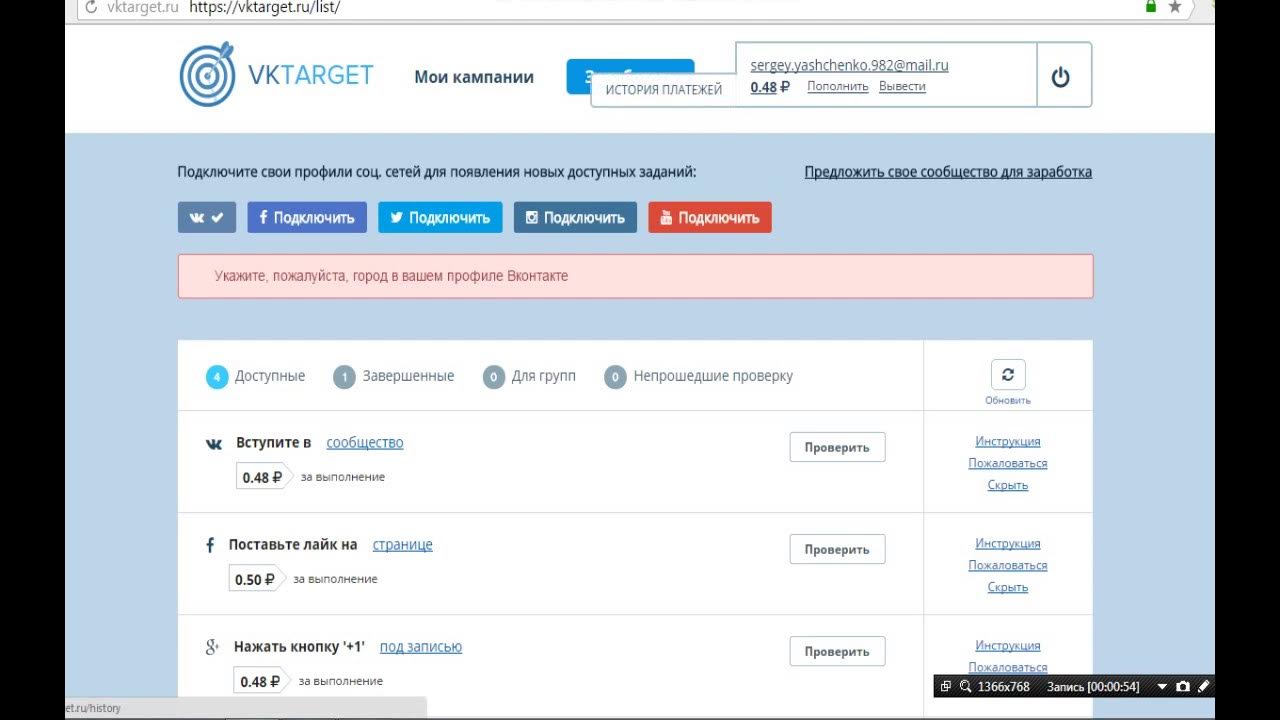This screenshot has width=1280, height=720.
Task: Click the green lock icon in address bar
Action: tap(1151, 6)
